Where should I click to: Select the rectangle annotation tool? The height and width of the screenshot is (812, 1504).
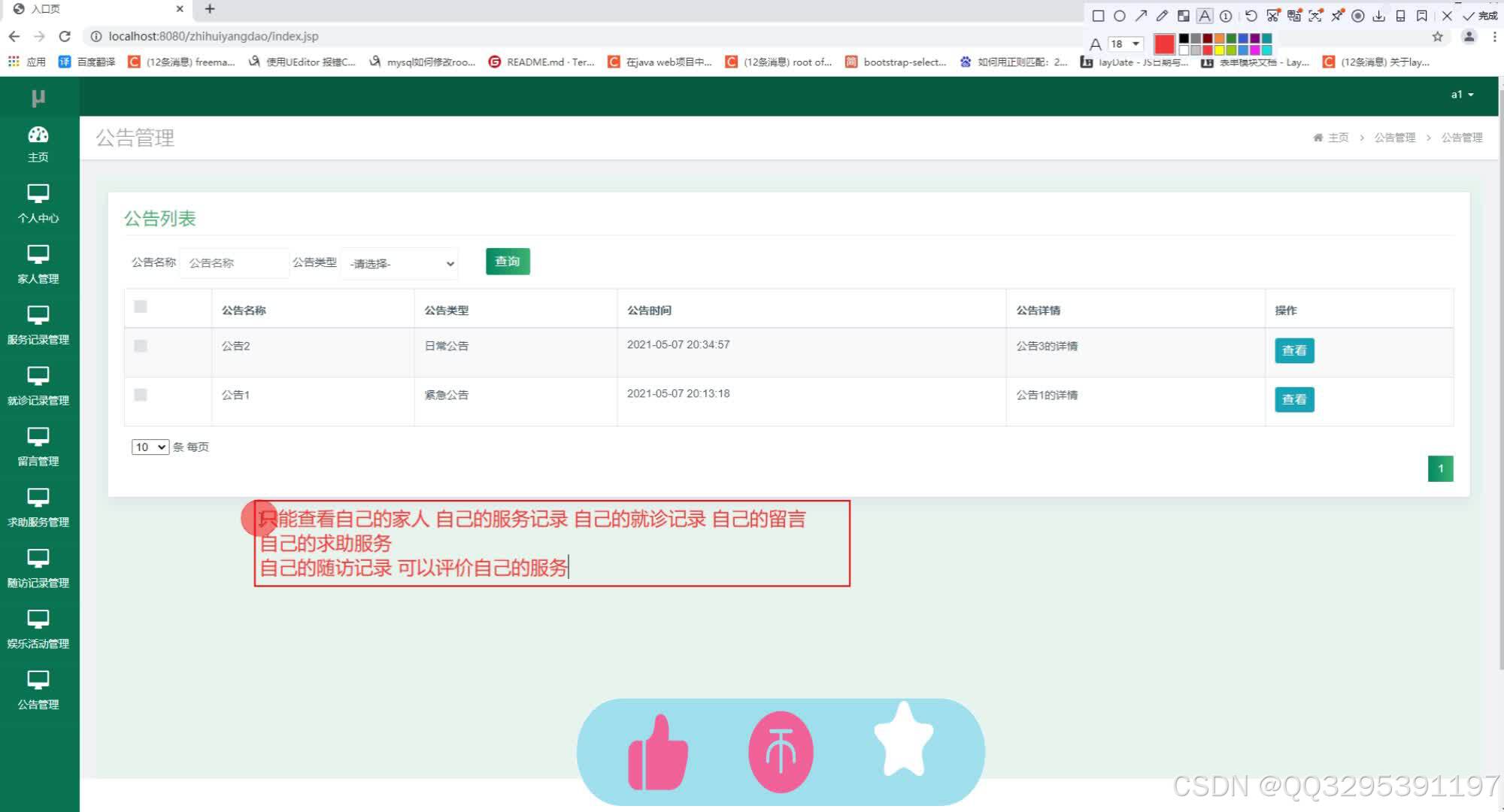(x=1099, y=16)
